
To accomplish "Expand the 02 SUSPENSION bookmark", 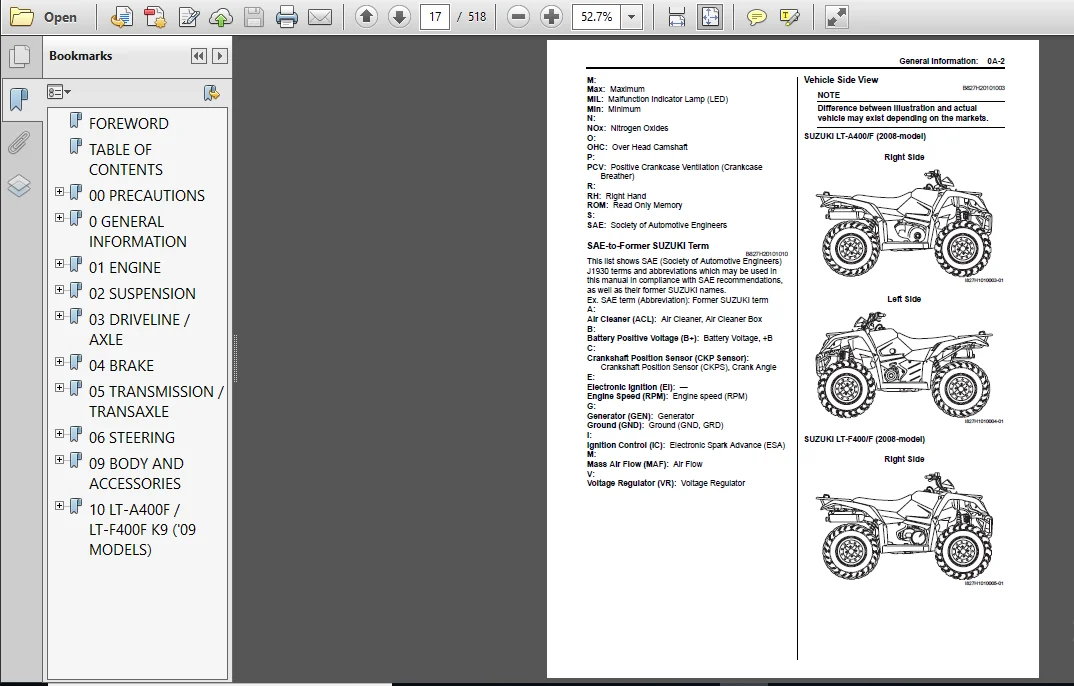I will [x=60, y=290].
